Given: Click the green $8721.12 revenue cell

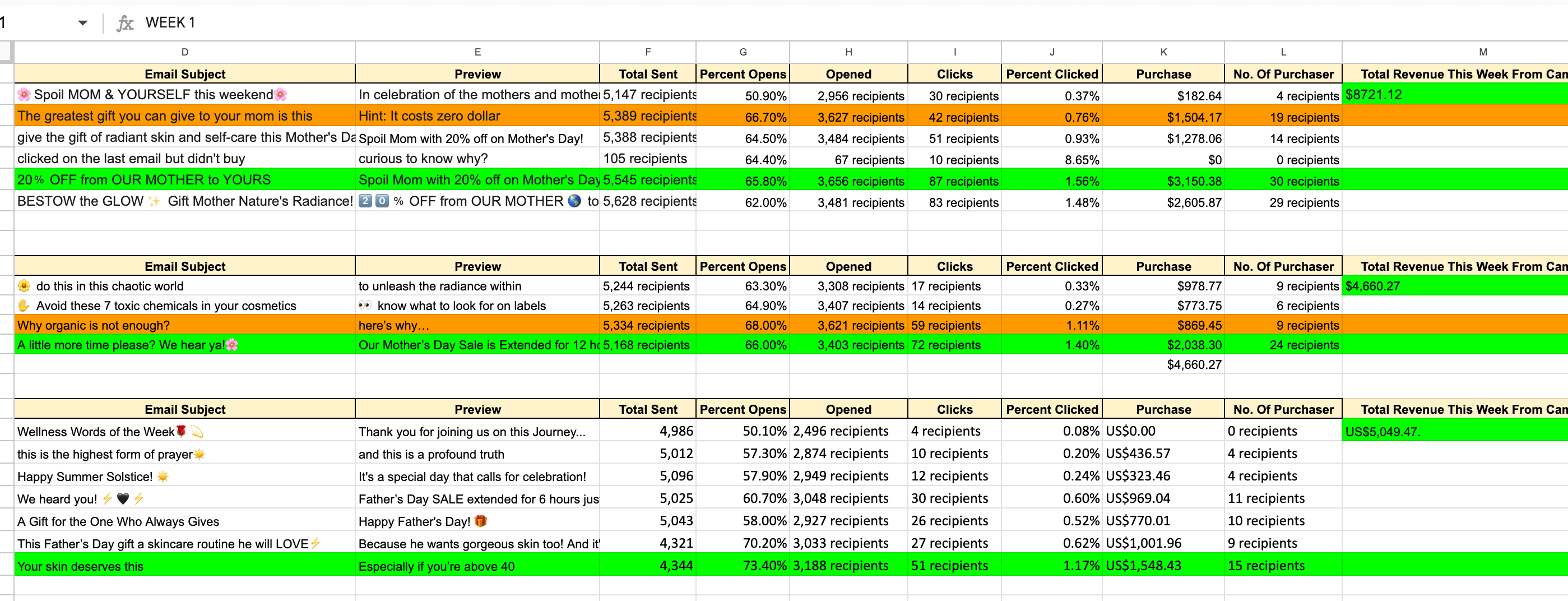Looking at the screenshot, I should [x=1455, y=95].
